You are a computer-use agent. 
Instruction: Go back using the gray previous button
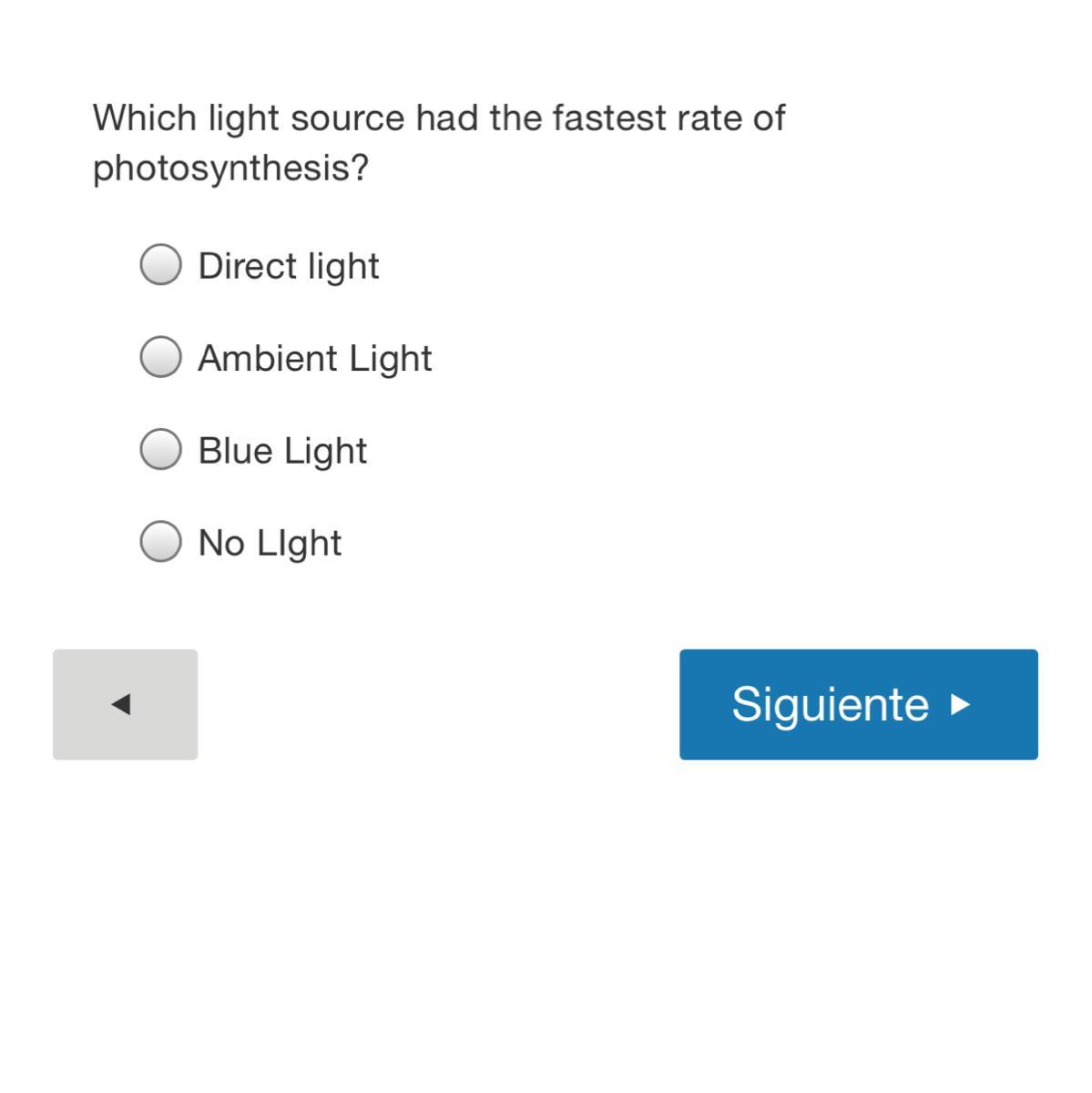[126, 704]
